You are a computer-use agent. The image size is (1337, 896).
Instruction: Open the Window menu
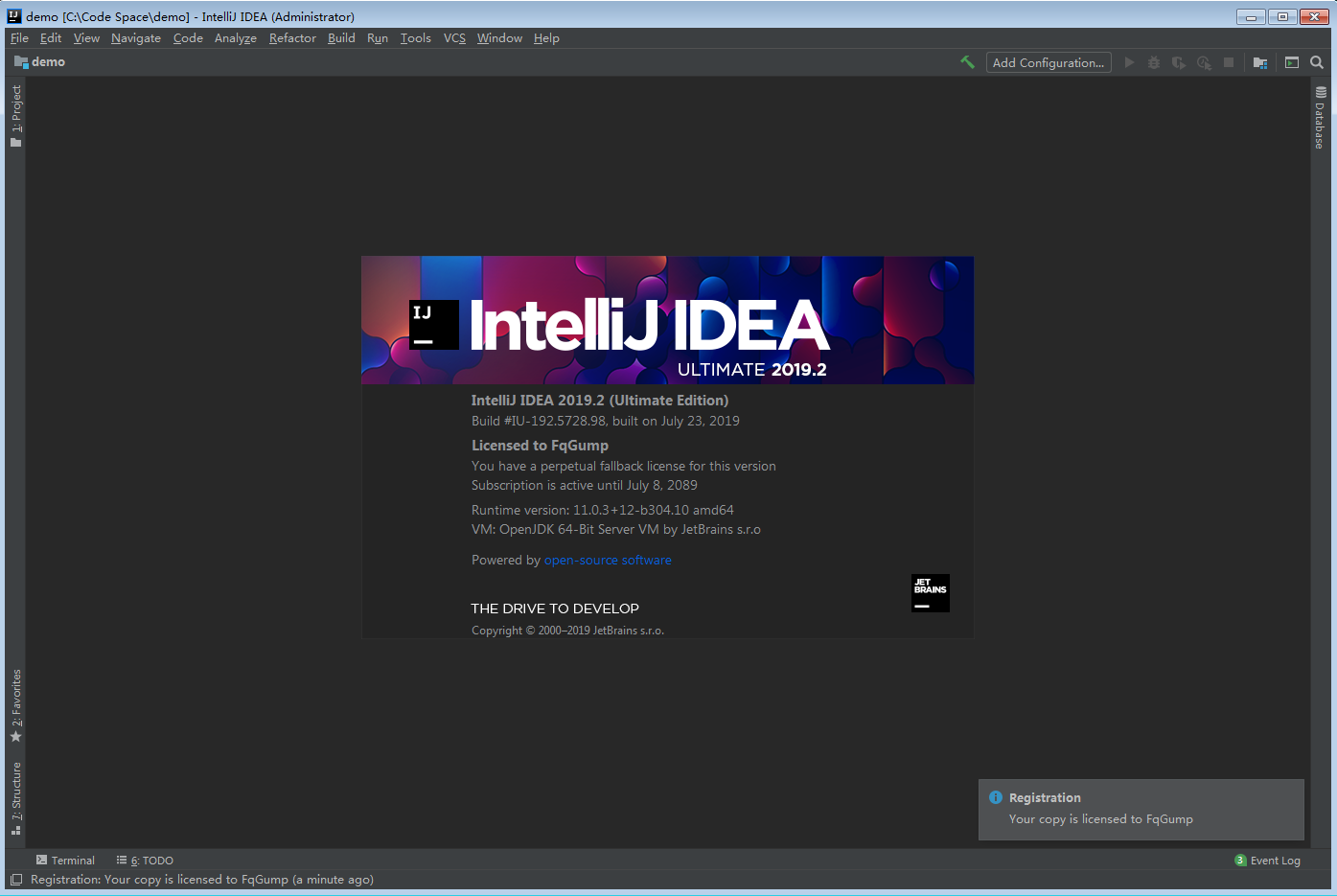pos(499,38)
